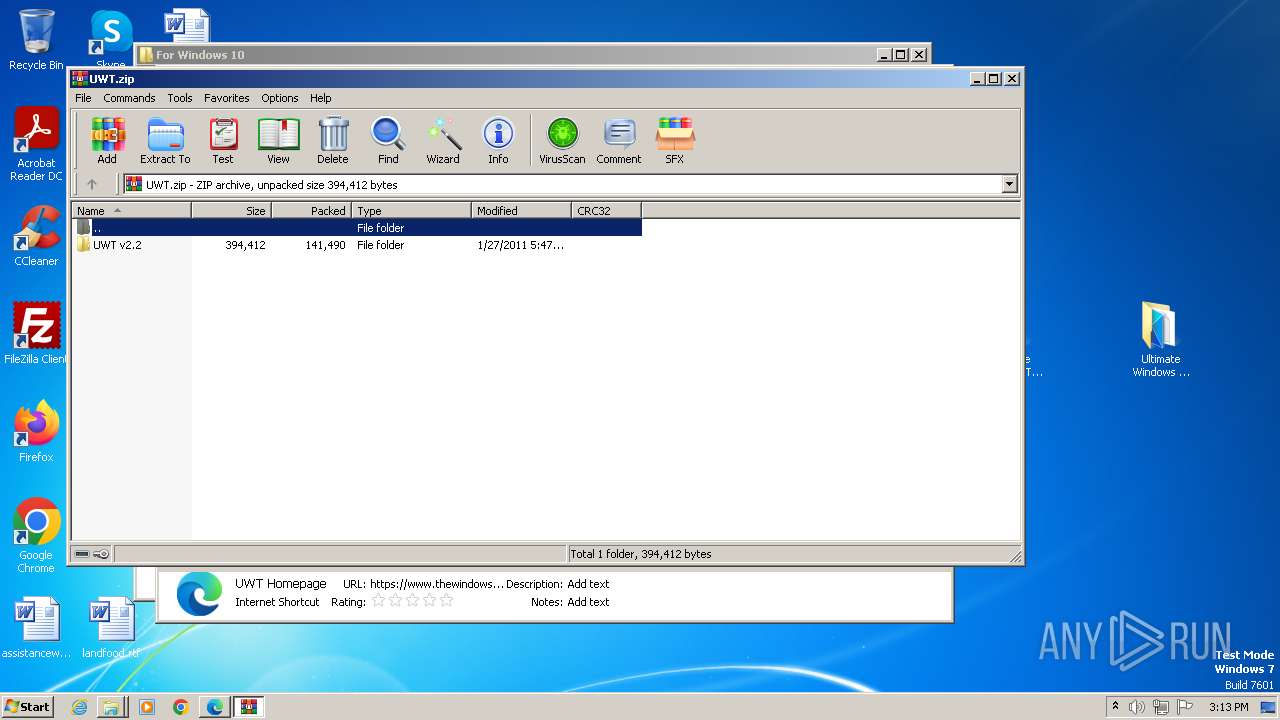Click the Test archive icon

pyautogui.click(x=223, y=140)
